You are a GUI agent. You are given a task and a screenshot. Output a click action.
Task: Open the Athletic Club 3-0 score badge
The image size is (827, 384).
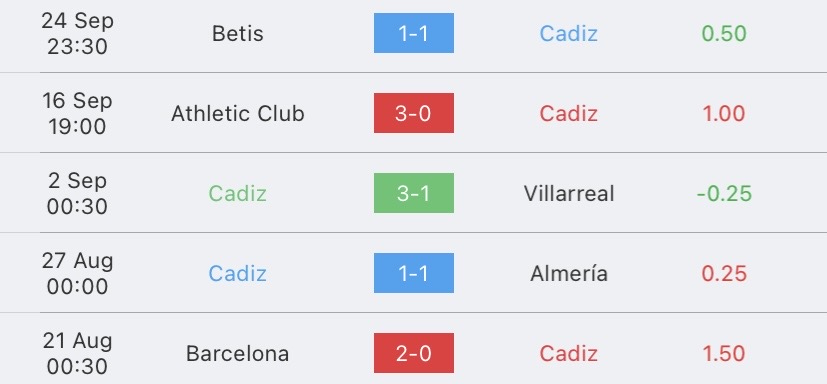click(414, 113)
